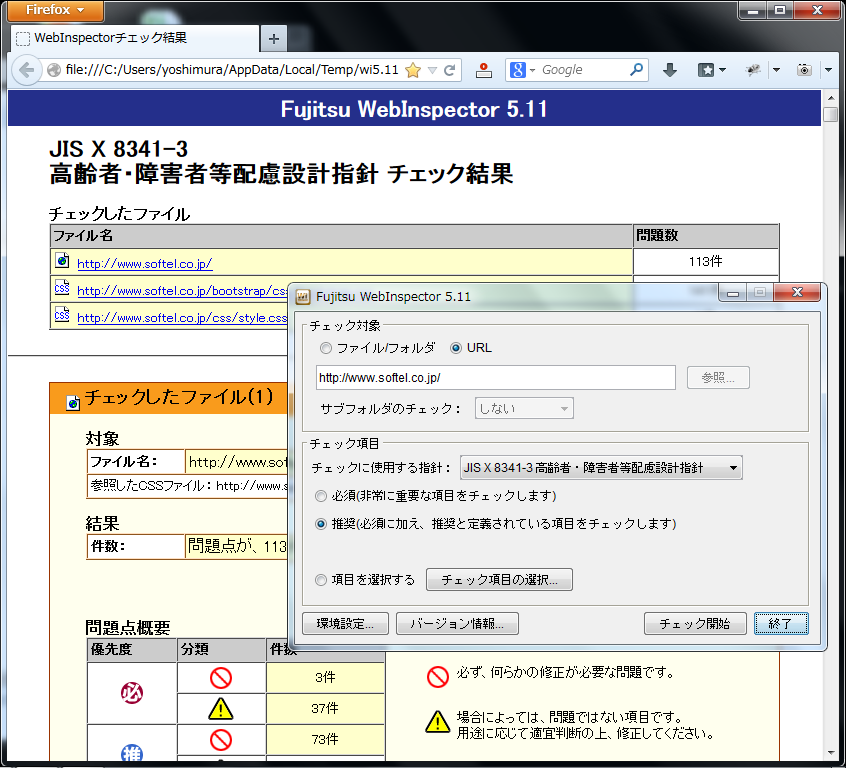846x768 pixels.
Task: Open the http://www.softel.co.jp/ result link
Action: (x=145, y=264)
